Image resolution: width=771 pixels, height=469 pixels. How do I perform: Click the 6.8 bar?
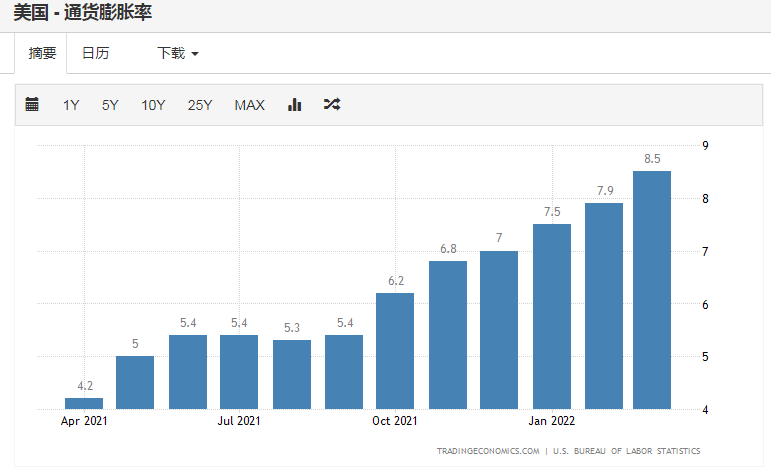pos(448,335)
